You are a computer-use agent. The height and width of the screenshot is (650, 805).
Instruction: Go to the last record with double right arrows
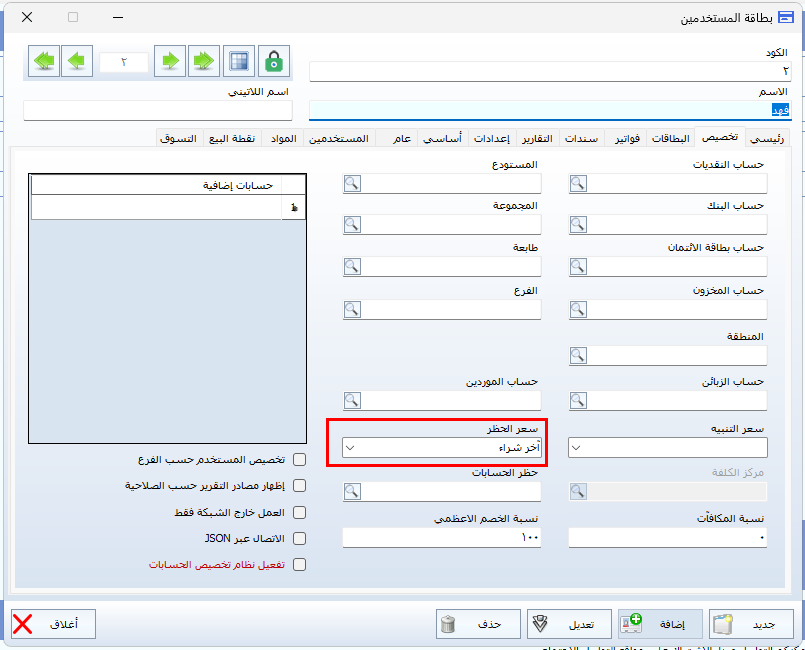205,61
